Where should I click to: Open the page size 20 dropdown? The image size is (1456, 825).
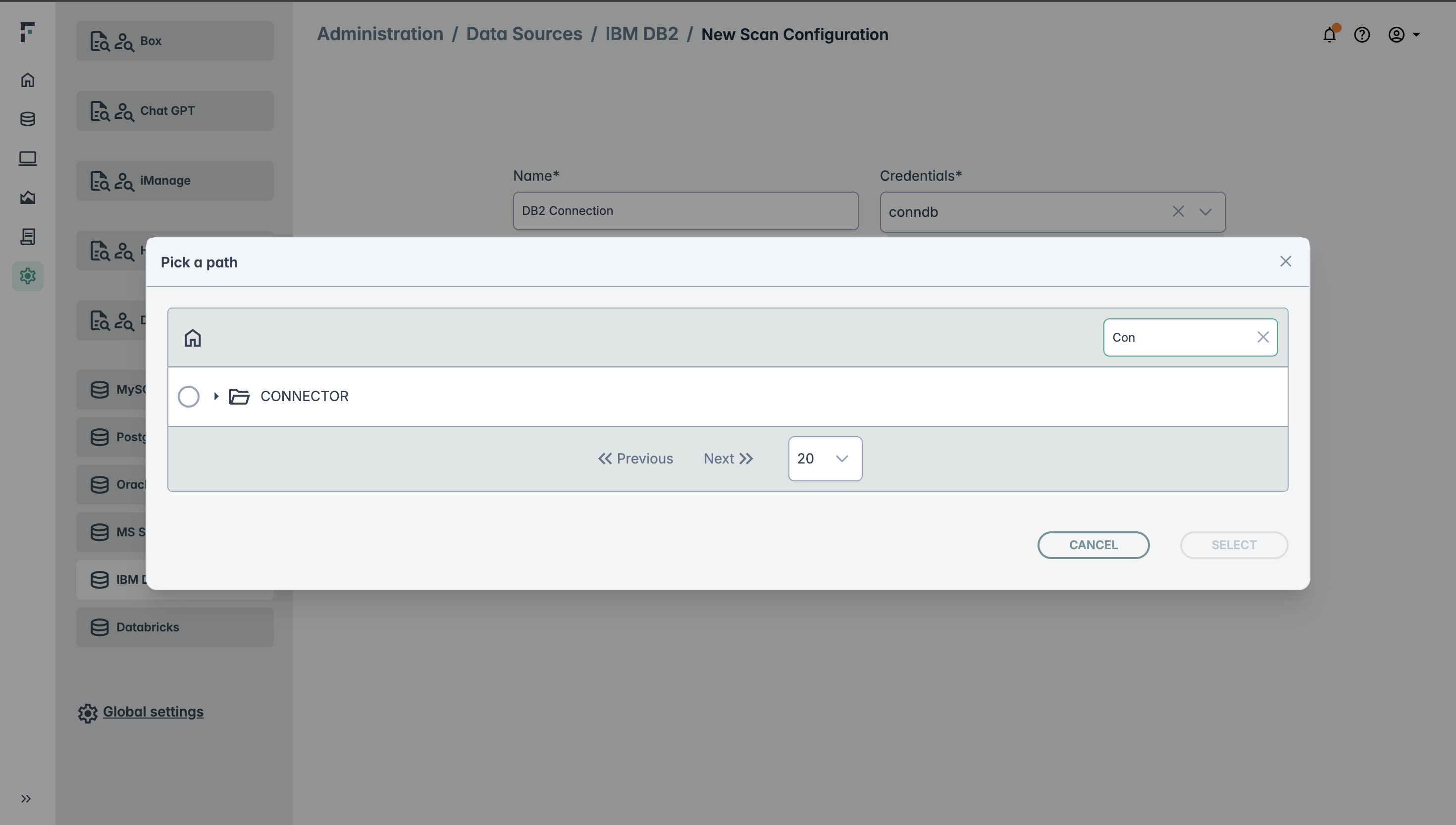825,459
